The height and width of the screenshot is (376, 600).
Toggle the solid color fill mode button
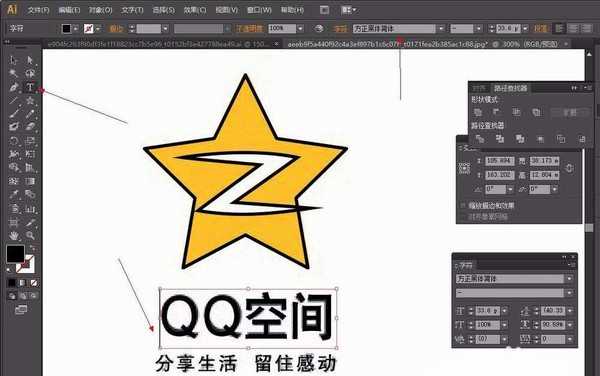click(12, 283)
